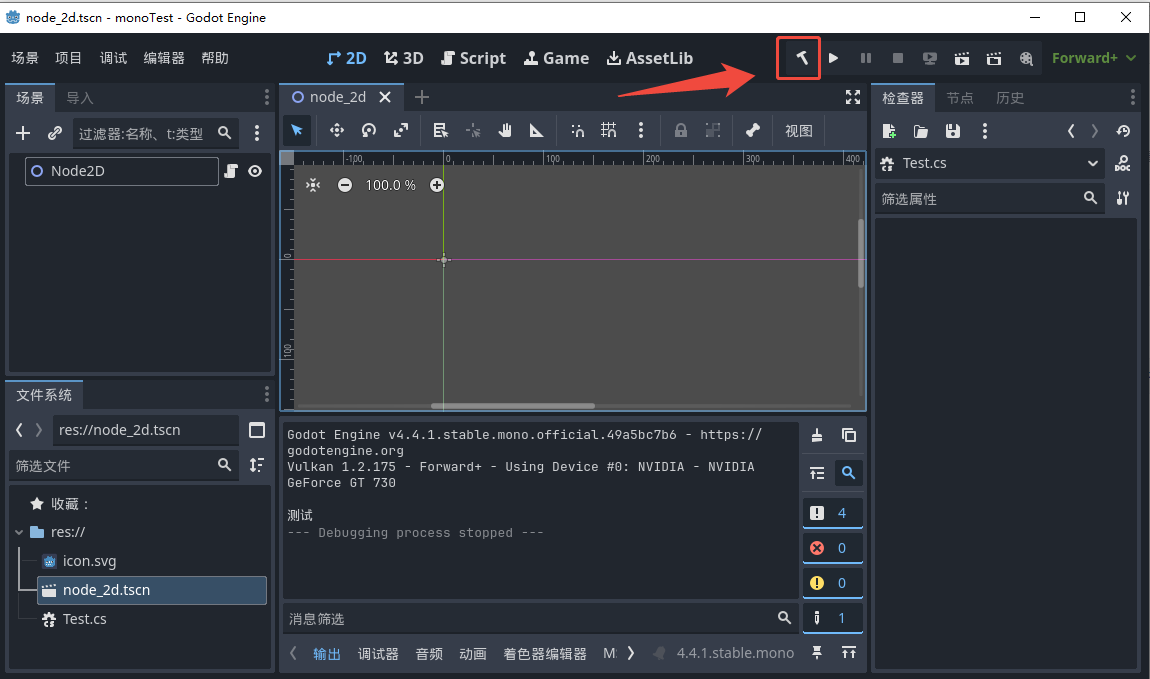Image resolution: width=1150 pixels, height=679 pixels.
Task: Open attached script of Node2D
Action: [230, 171]
